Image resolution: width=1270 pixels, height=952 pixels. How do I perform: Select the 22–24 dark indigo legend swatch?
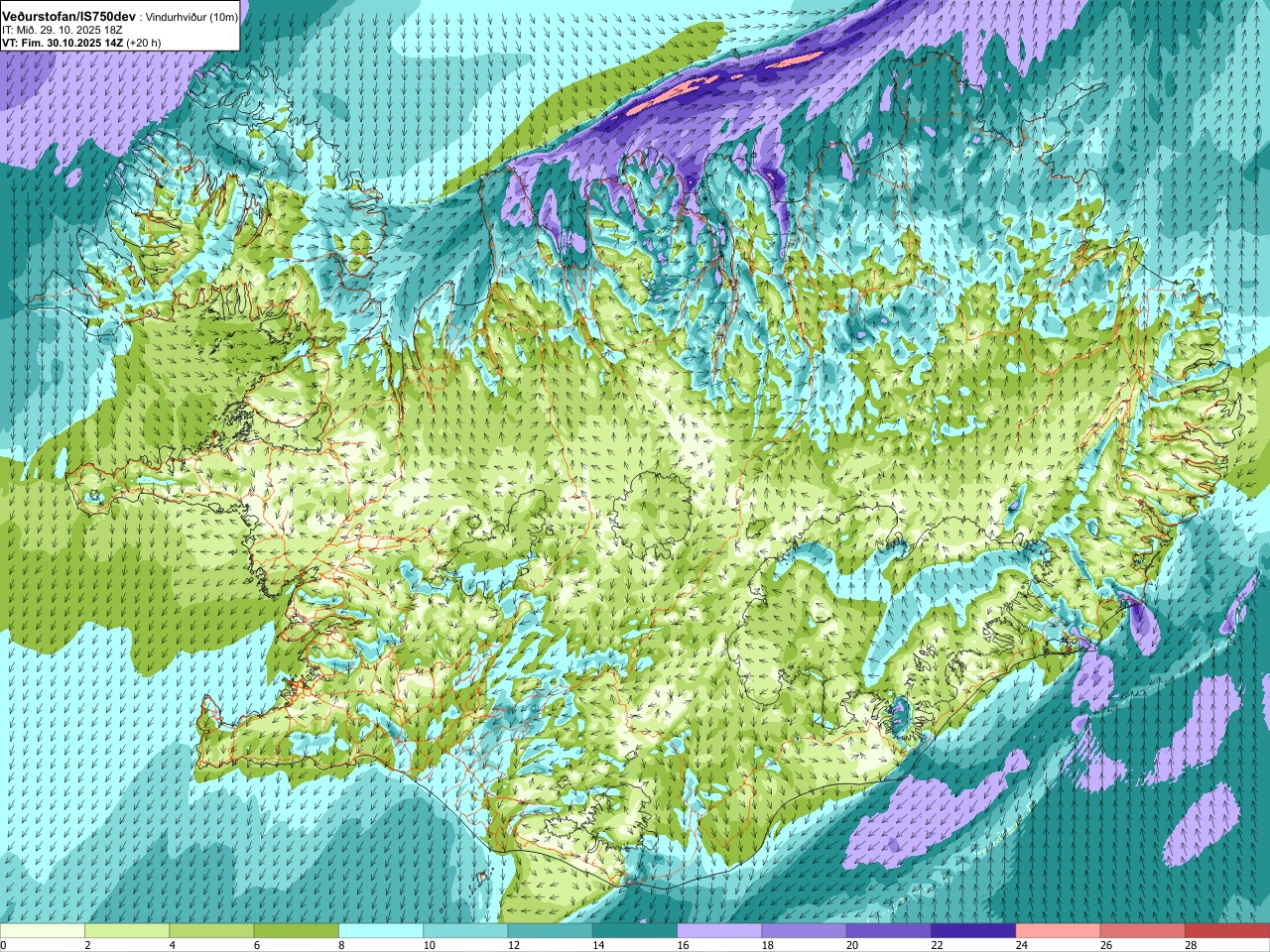(973, 931)
